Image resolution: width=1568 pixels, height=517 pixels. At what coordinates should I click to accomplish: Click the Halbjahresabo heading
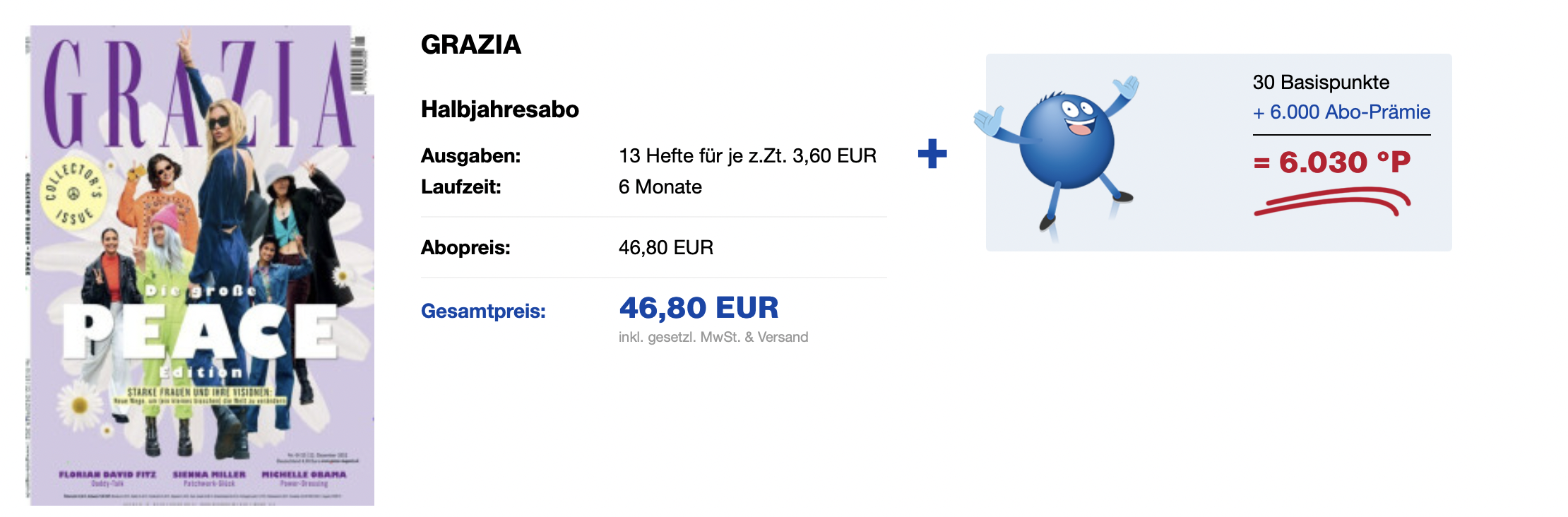pos(499,109)
